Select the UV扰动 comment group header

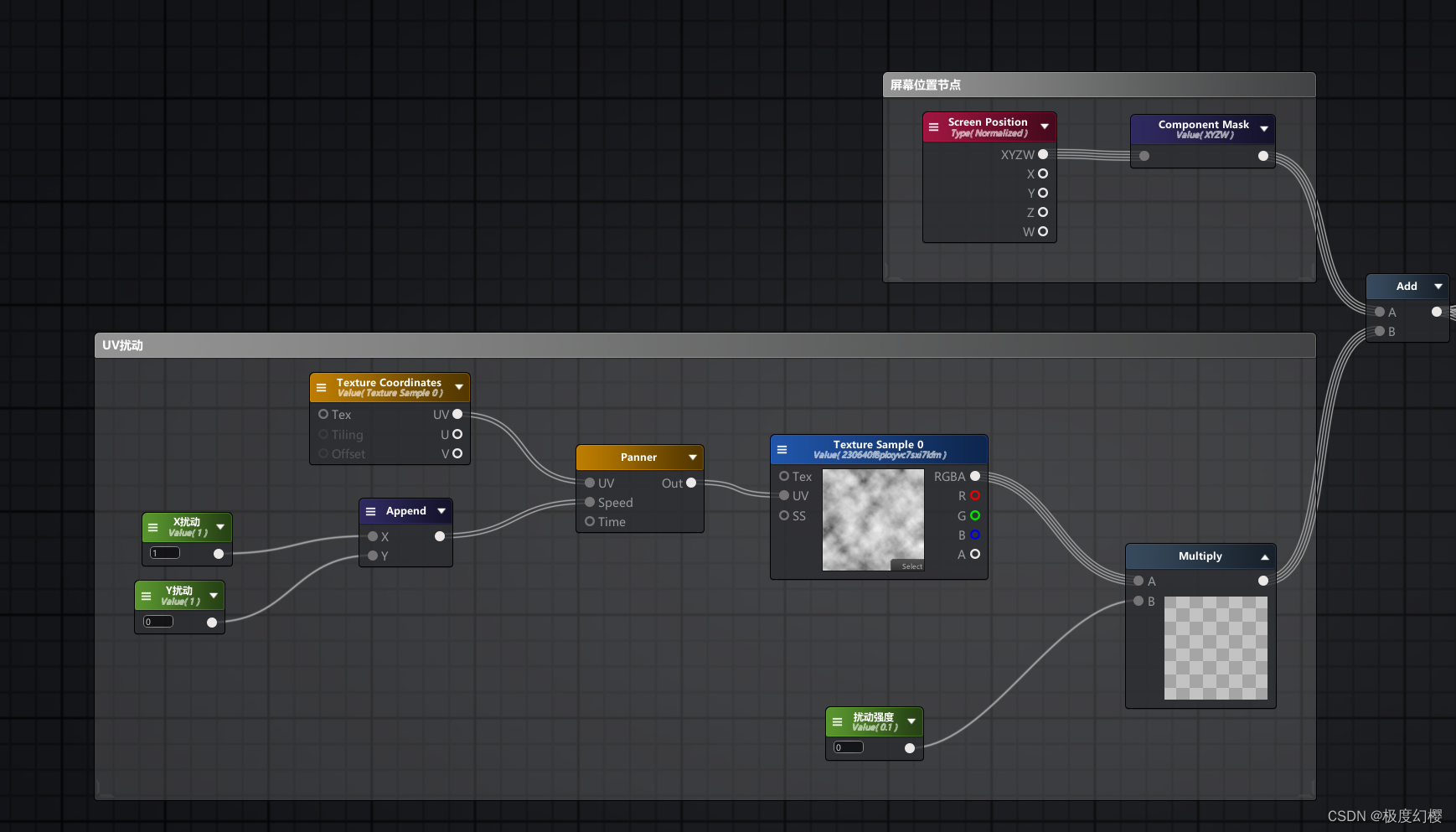(x=705, y=345)
